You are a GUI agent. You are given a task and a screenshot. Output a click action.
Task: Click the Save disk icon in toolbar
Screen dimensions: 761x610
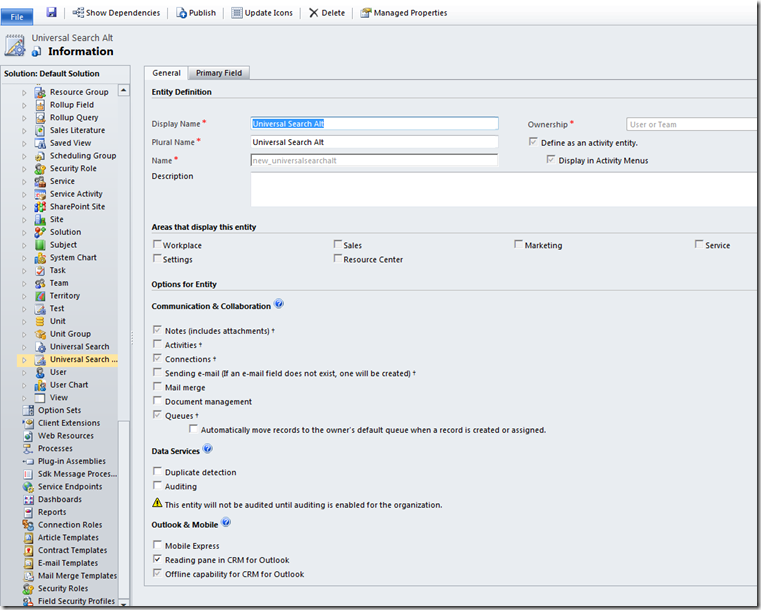coord(51,12)
